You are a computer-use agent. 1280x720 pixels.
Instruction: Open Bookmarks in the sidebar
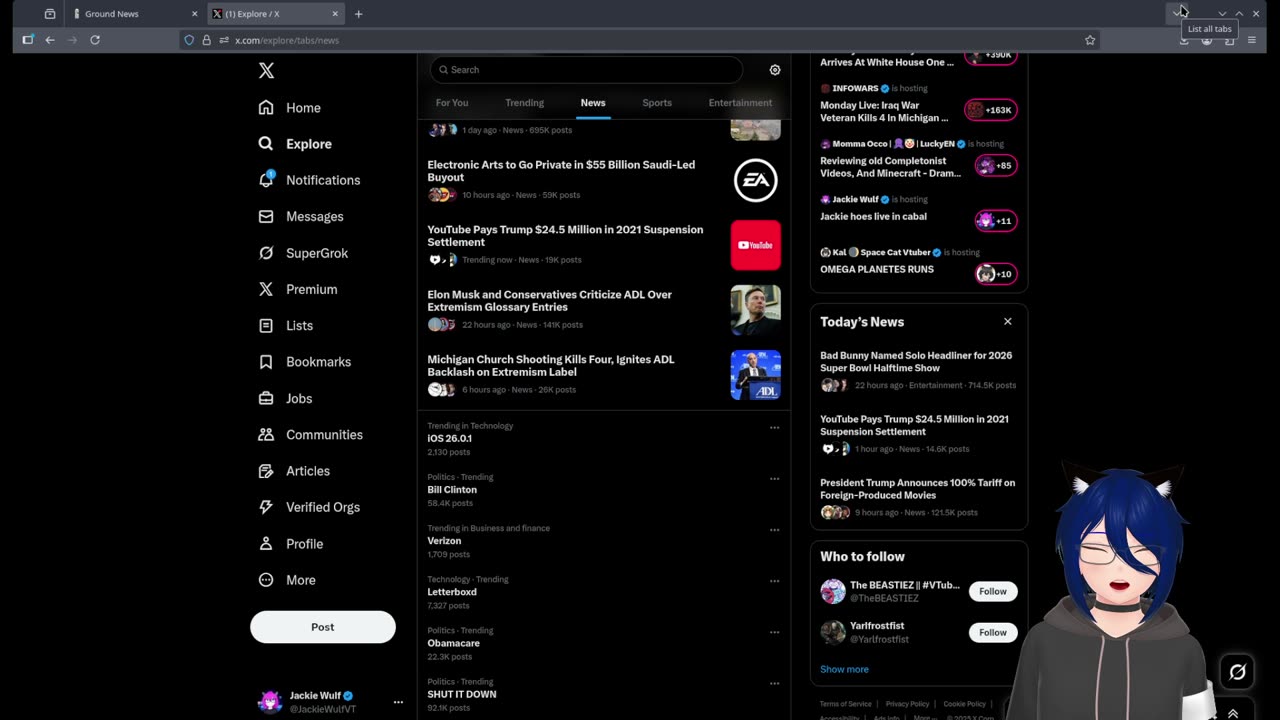304,362
